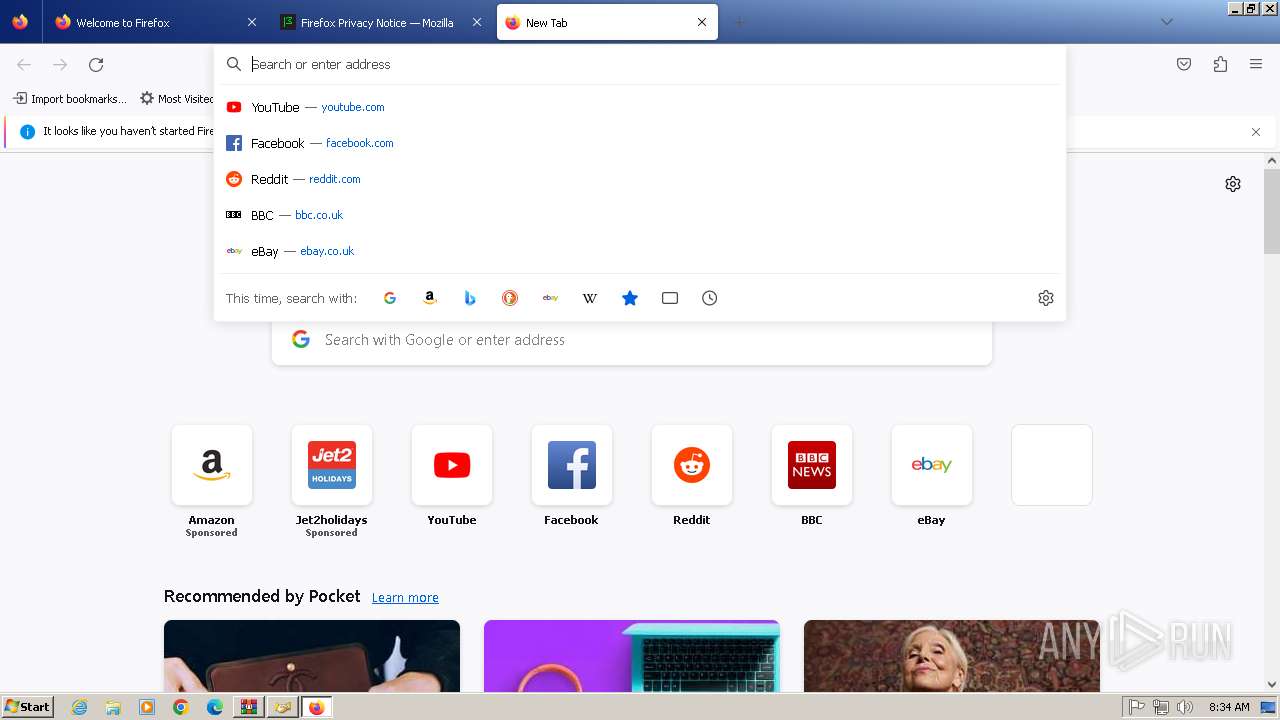1280x720 pixels.
Task: Open Windows Media Player from taskbar
Action: point(147,707)
